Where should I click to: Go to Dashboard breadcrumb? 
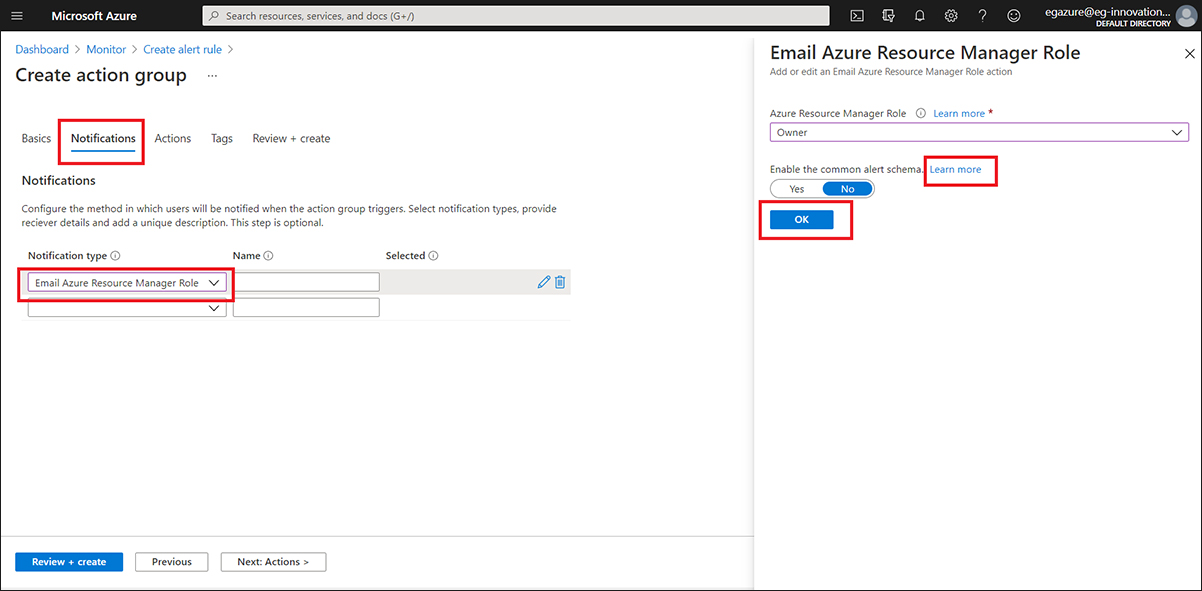click(x=42, y=49)
